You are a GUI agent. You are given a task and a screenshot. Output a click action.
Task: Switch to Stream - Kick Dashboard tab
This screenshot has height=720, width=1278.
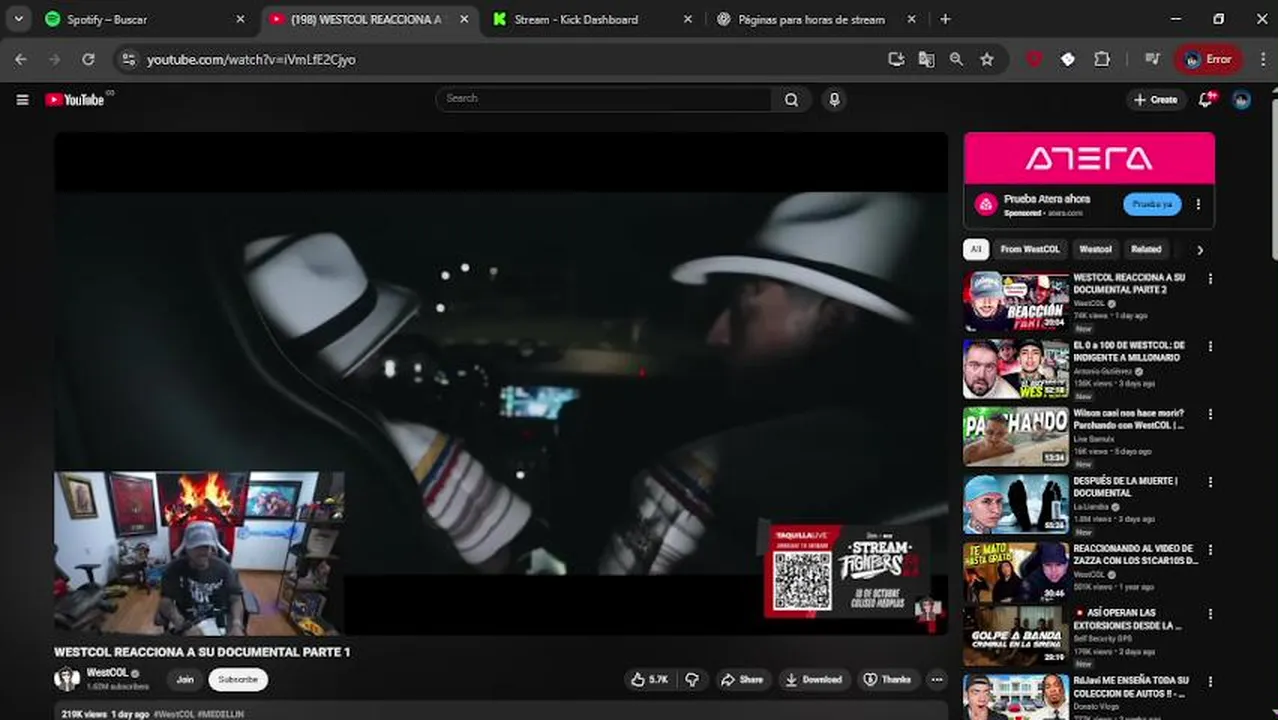[590, 19]
